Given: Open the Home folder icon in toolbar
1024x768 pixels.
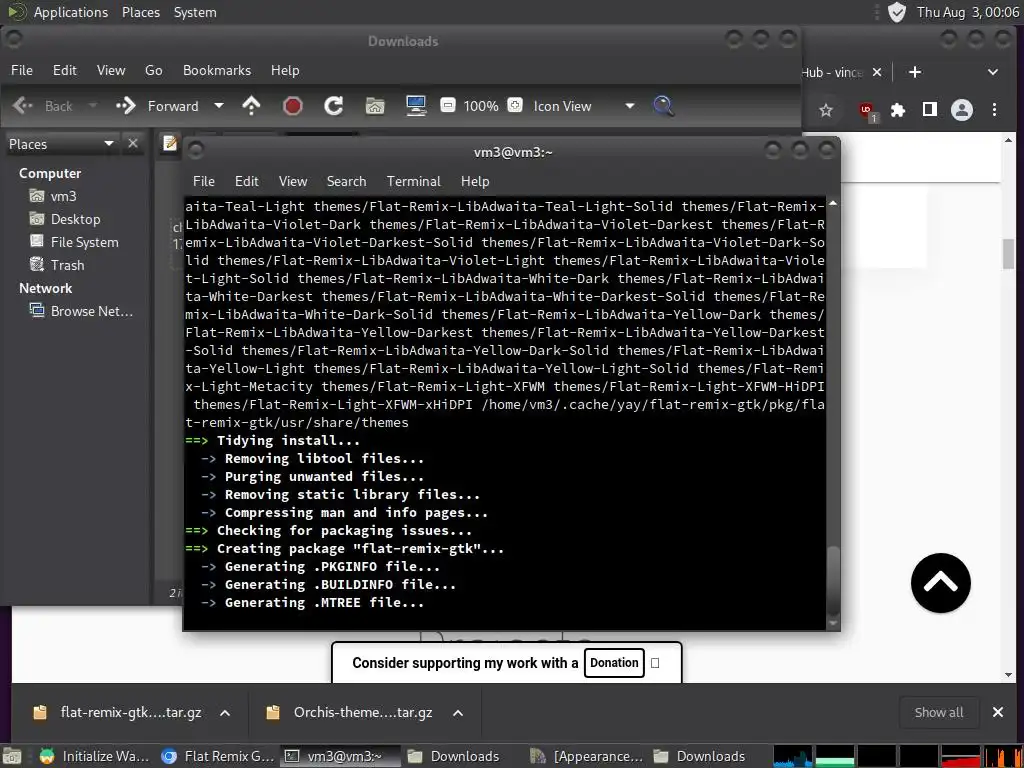Looking at the screenshot, I should click(x=375, y=106).
